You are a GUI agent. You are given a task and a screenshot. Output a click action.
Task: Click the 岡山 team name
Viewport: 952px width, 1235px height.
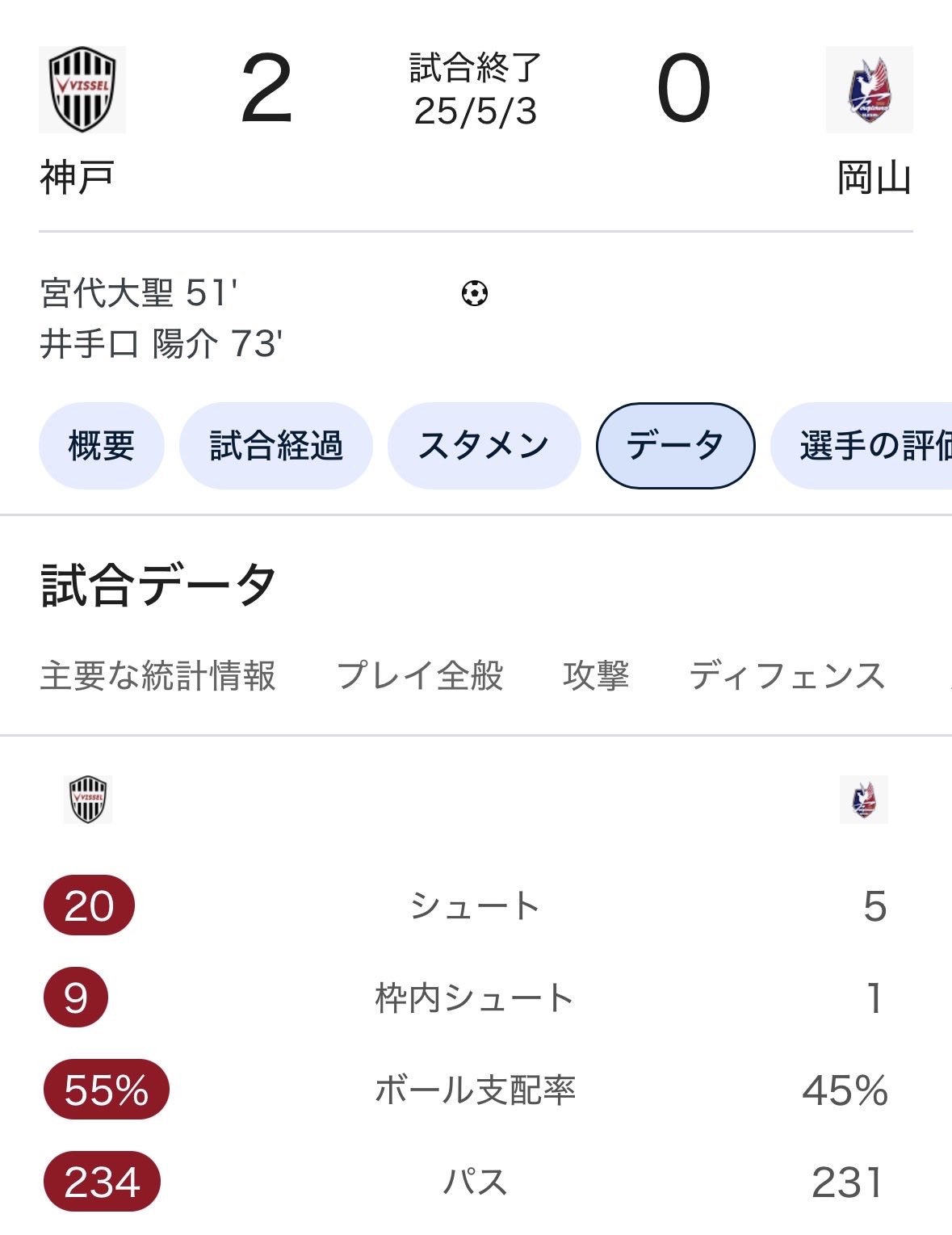click(874, 178)
